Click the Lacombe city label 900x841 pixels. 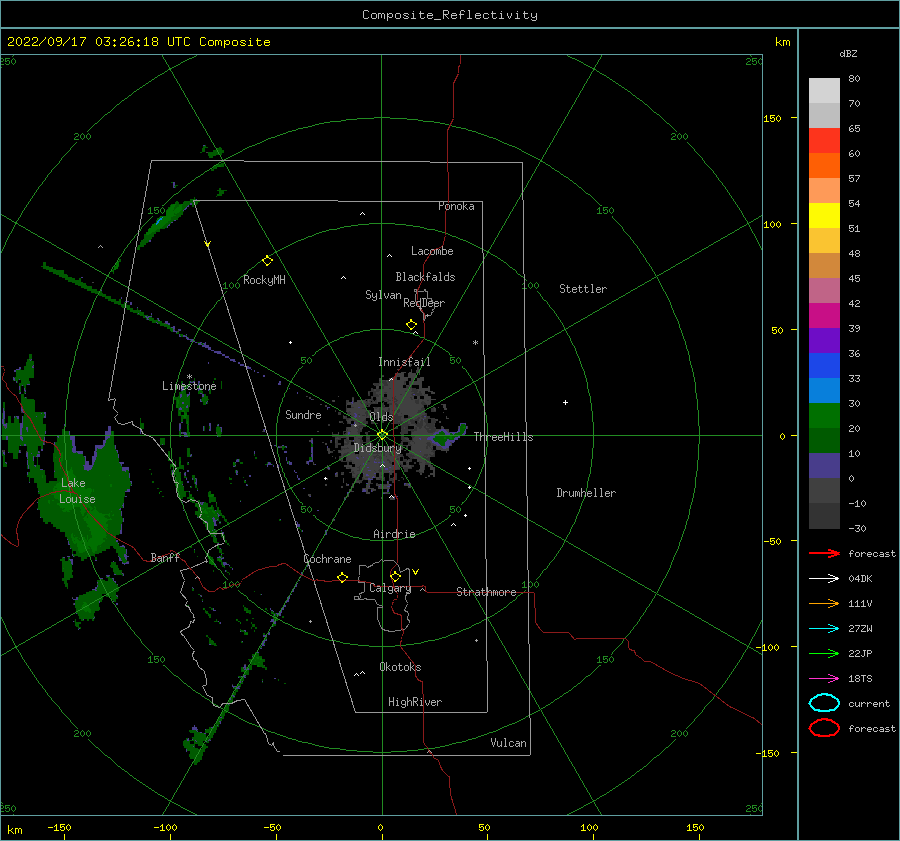(432, 251)
